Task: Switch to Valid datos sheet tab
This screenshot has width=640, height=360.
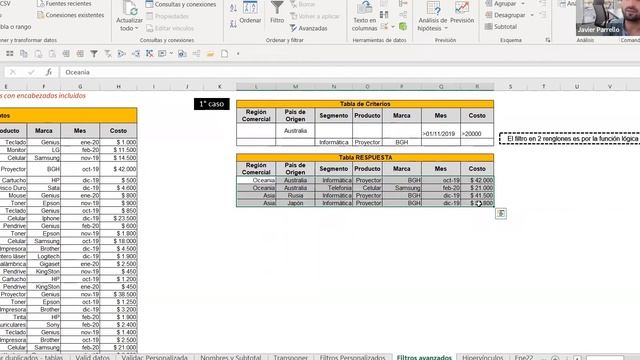Action: pyautogui.click(x=93, y=357)
